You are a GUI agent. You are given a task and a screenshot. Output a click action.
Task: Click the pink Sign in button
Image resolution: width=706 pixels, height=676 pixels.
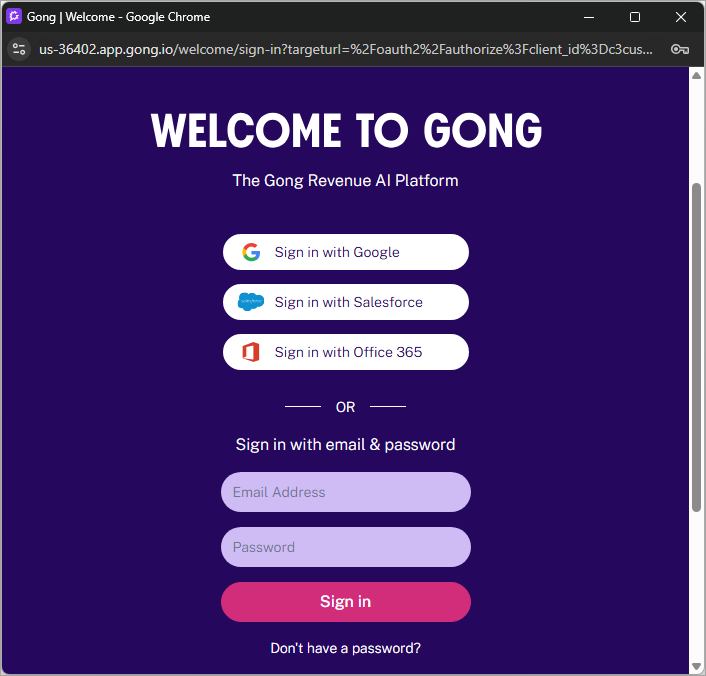click(346, 602)
